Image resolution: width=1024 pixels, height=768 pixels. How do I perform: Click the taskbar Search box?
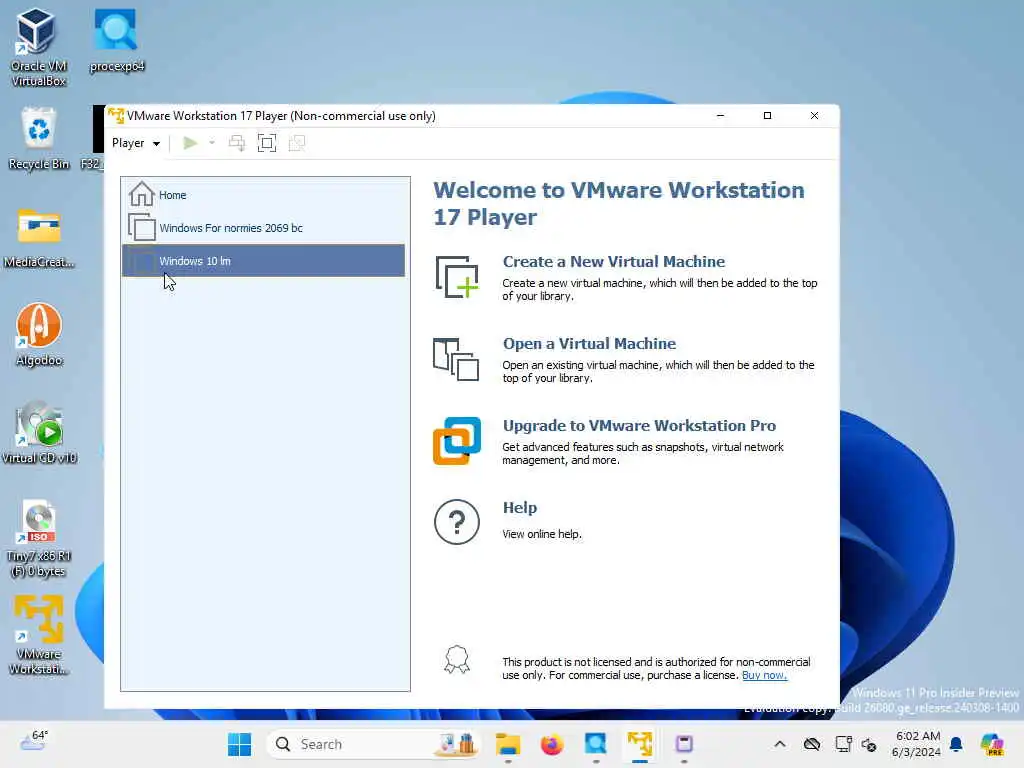(373, 744)
